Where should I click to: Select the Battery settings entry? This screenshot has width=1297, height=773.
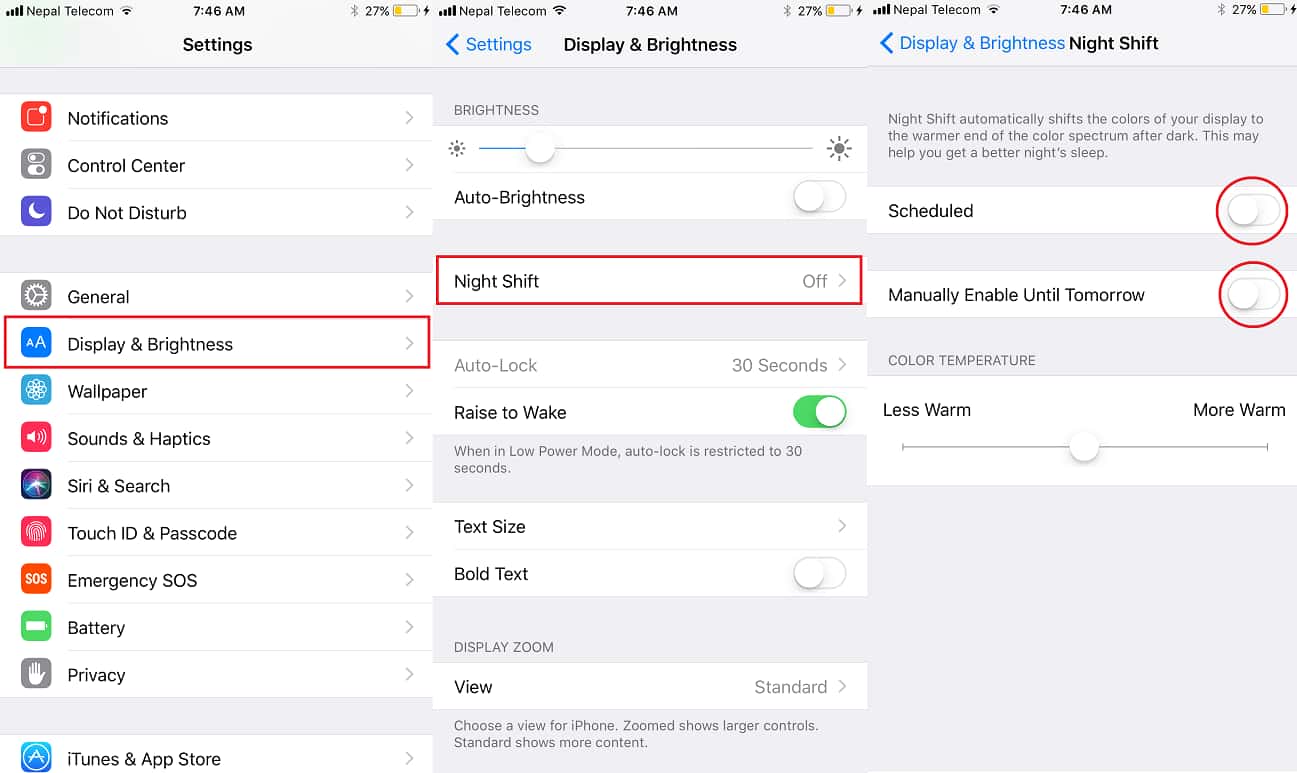(x=217, y=627)
